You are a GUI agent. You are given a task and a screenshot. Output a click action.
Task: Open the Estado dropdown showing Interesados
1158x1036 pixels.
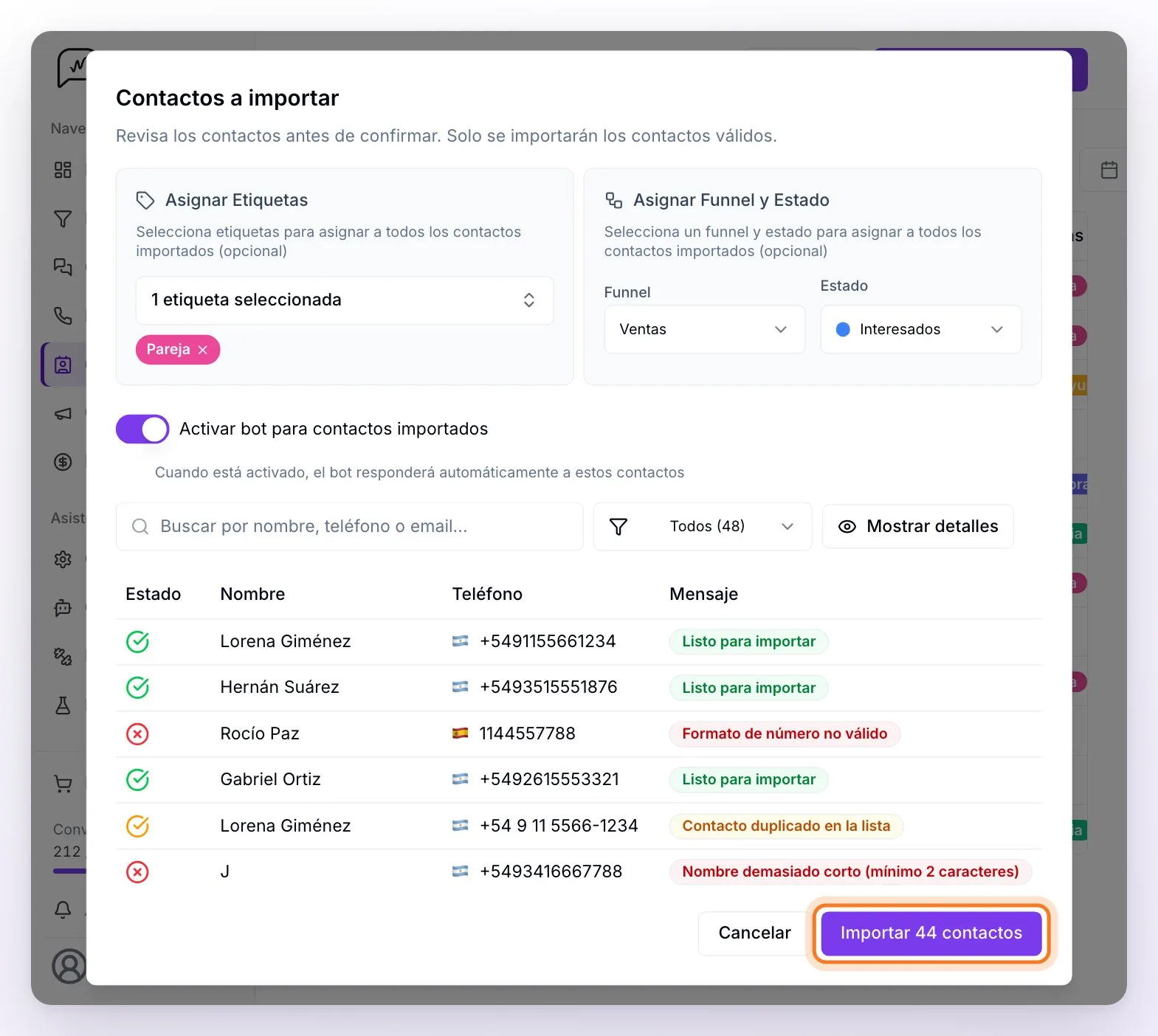pyautogui.click(x=920, y=329)
